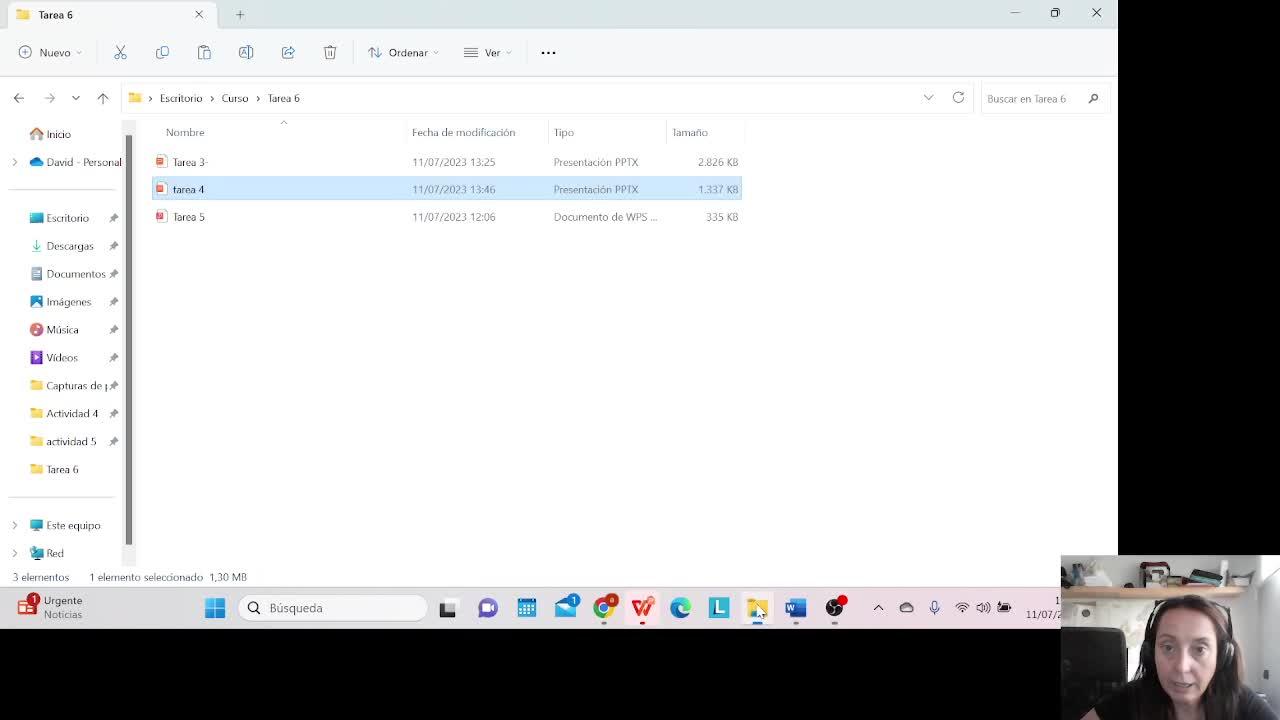Image resolution: width=1280 pixels, height=720 pixels.
Task: Open the three-dots more options menu
Action: 548,52
